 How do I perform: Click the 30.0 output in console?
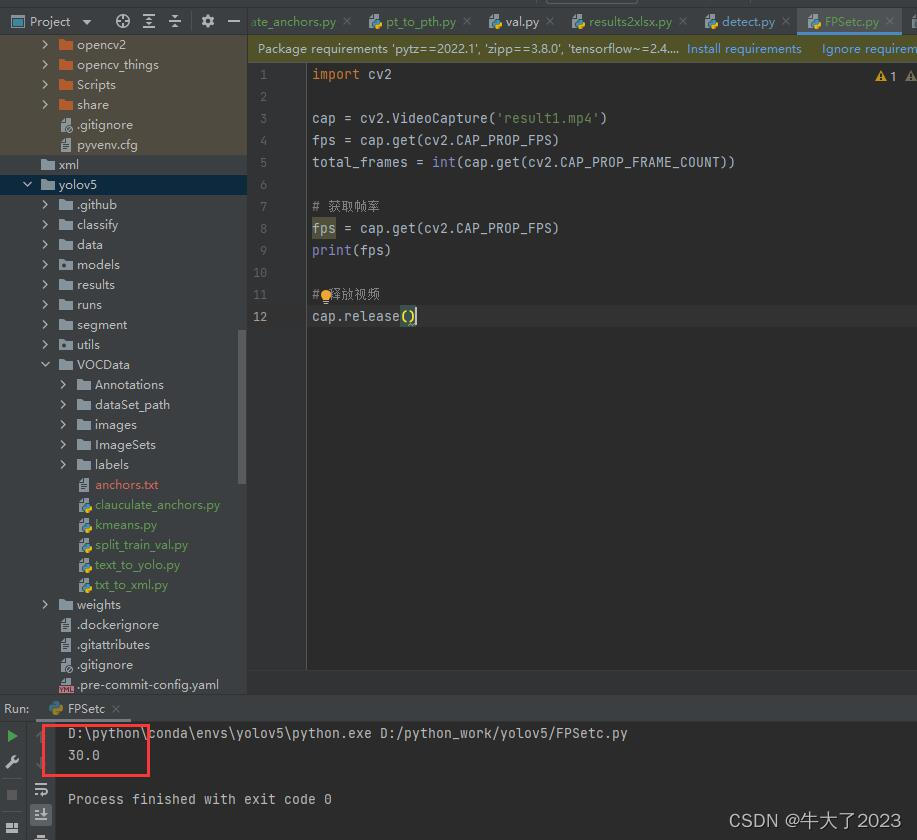tap(84, 755)
